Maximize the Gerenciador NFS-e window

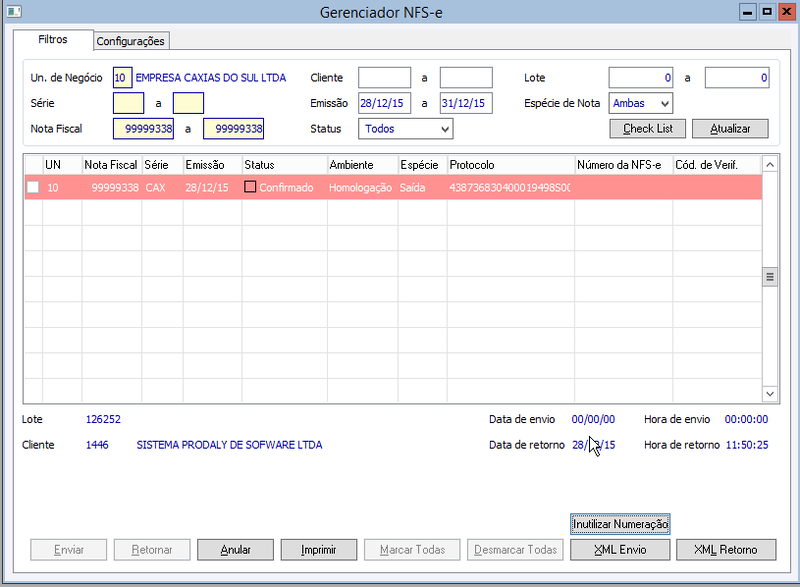coord(767,12)
